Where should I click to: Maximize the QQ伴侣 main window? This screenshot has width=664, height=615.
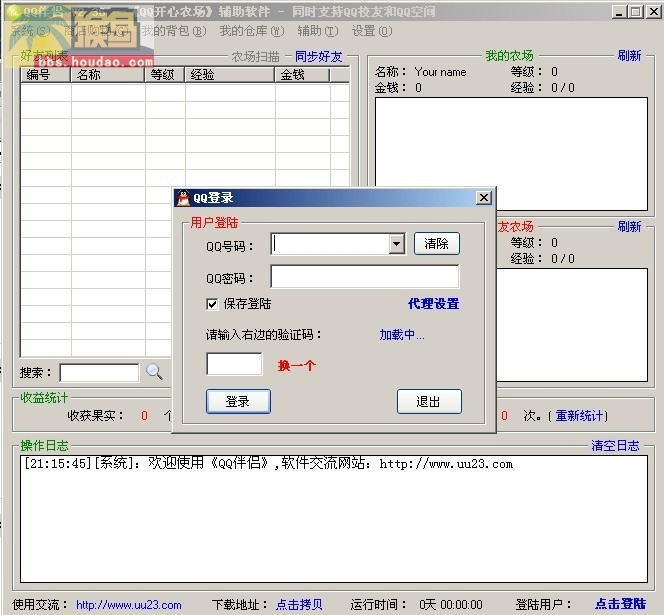tap(635, 11)
